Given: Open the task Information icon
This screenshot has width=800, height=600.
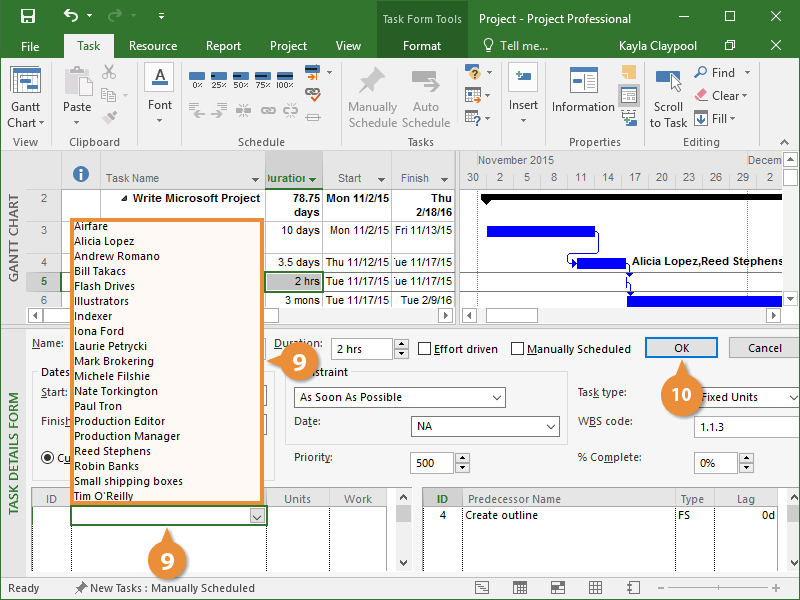Looking at the screenshot, I should tap(583, 82).
